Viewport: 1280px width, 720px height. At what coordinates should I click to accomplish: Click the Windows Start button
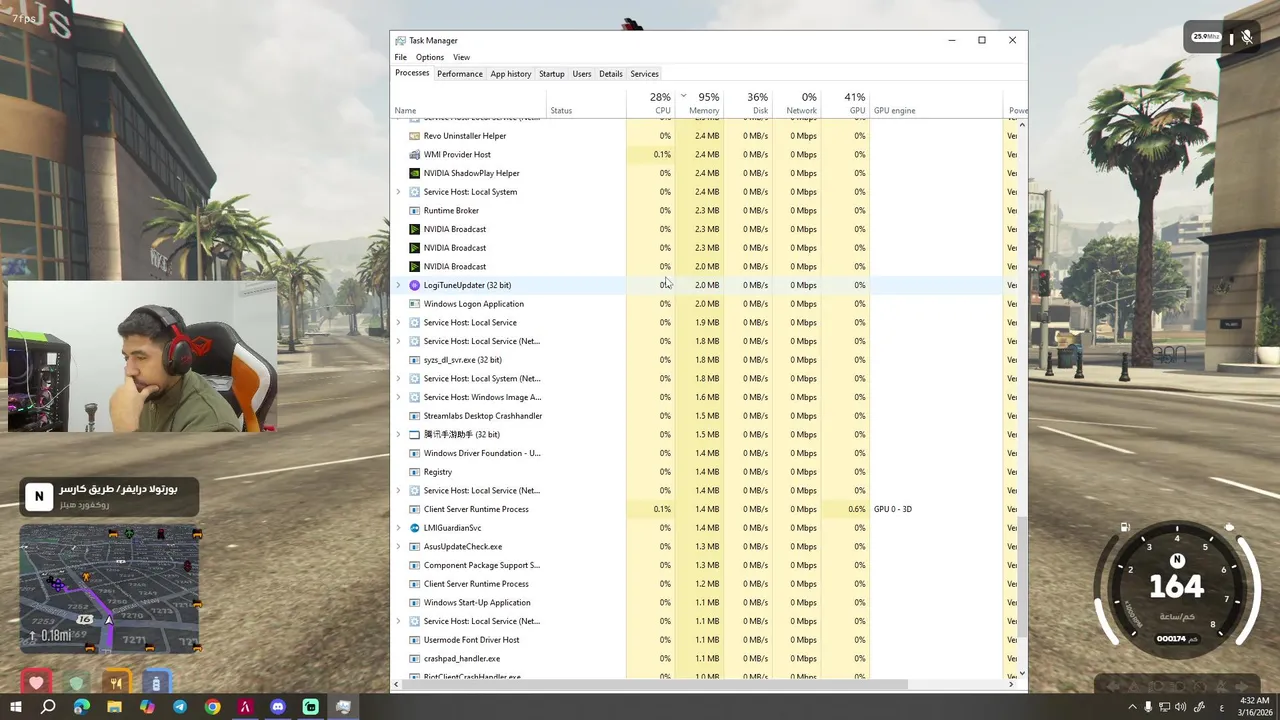pos(15,707)
